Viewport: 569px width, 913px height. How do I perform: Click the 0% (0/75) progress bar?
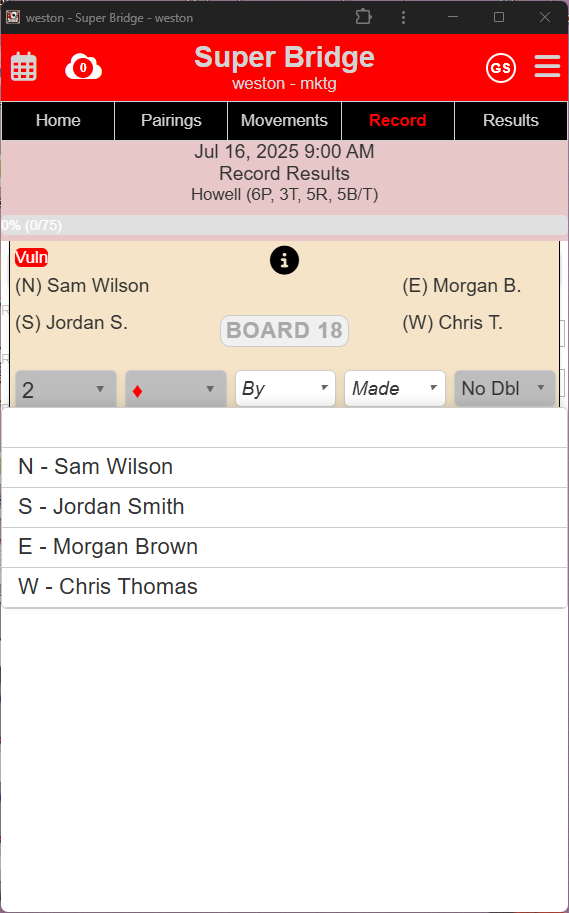284,225
